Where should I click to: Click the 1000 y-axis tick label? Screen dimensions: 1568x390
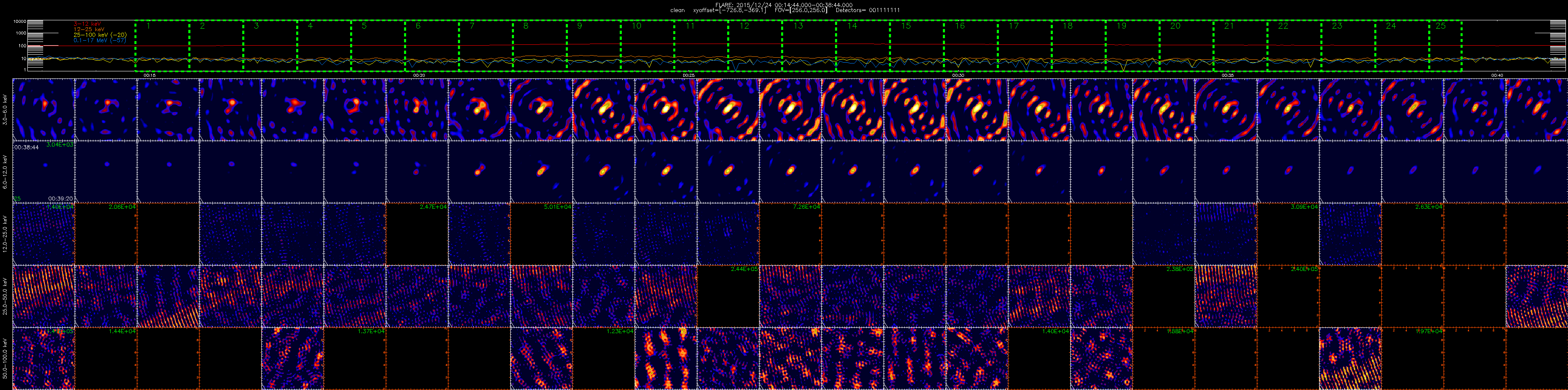tap(21, 33)
